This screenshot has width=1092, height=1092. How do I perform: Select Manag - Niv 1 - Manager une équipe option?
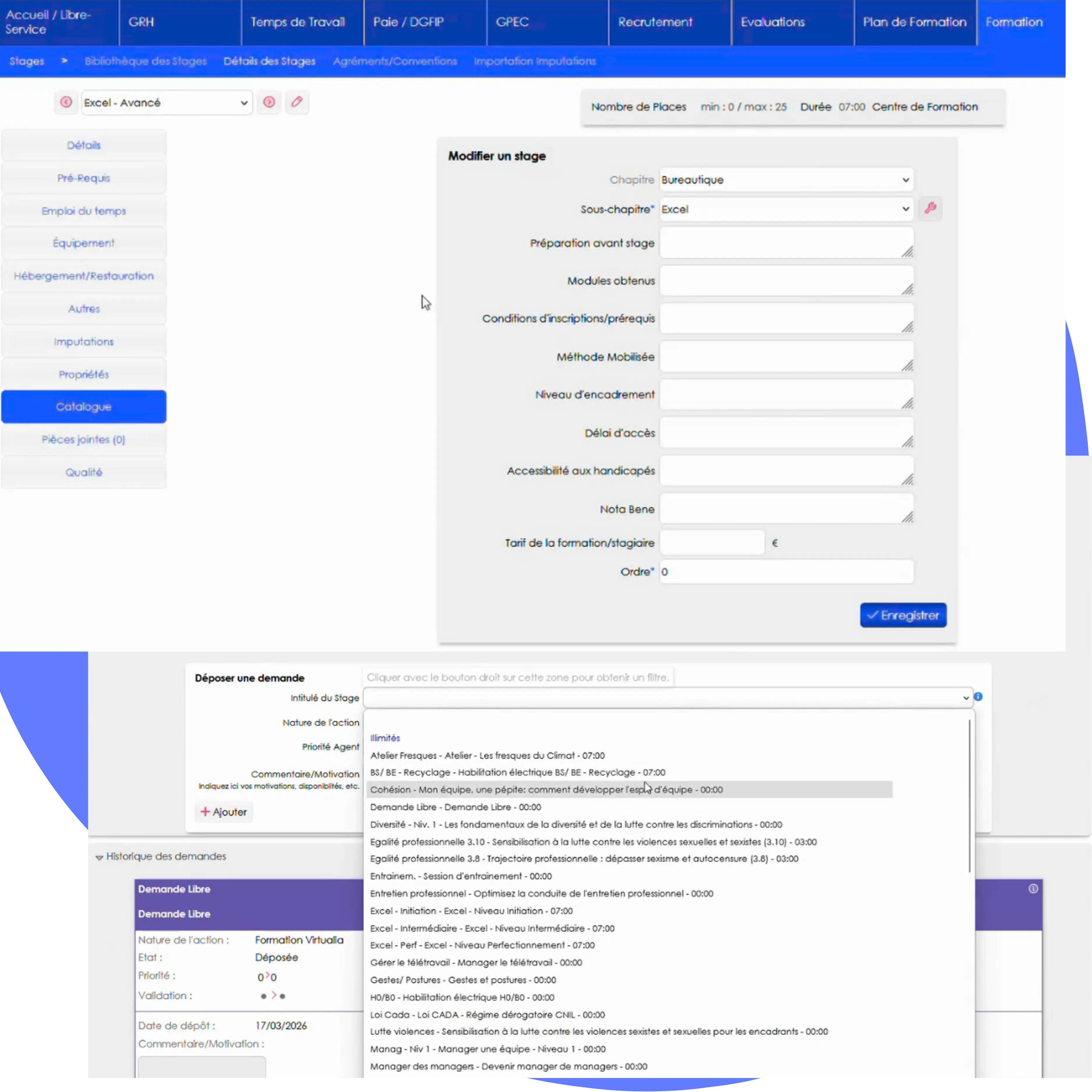[488, 1049]
